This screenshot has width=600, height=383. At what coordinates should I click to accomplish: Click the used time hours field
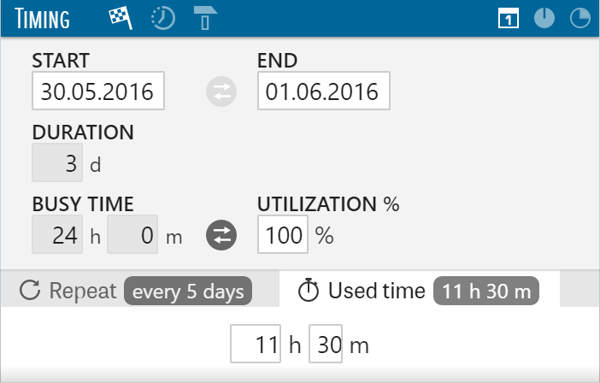[256, 344]
